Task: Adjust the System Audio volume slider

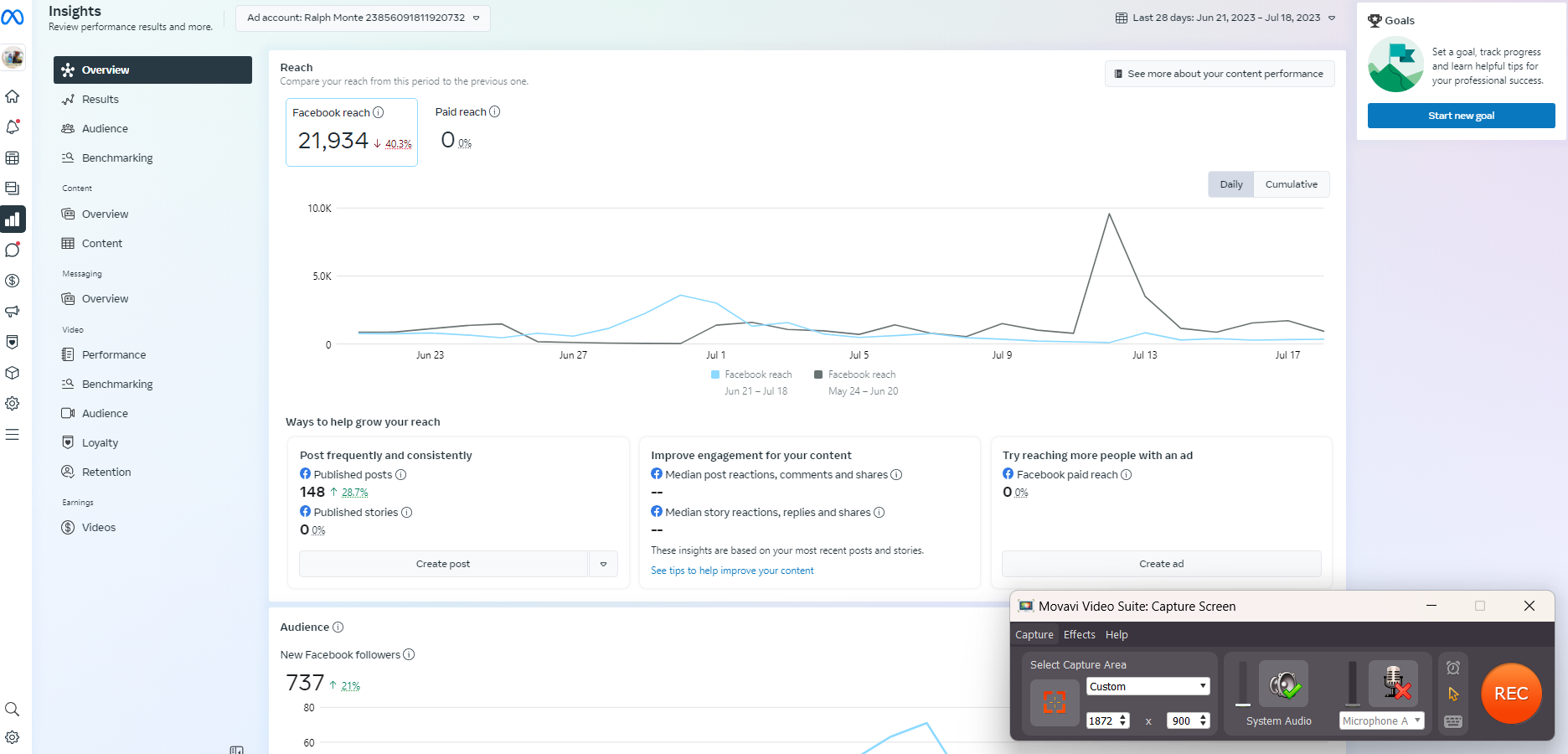Action: (1243, 684)
